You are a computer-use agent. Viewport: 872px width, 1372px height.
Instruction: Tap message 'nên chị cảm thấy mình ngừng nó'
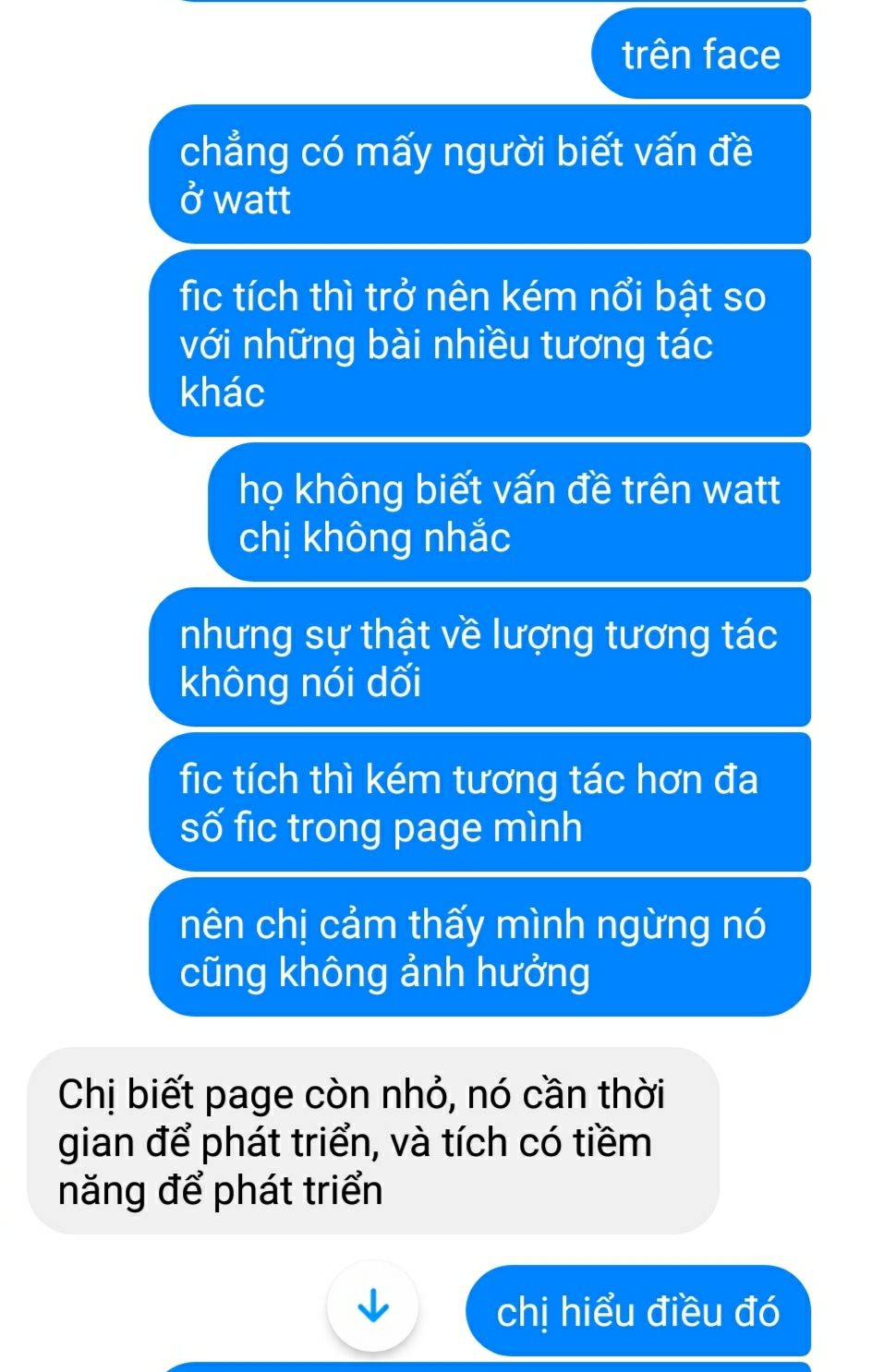click(x=479, y=947)
